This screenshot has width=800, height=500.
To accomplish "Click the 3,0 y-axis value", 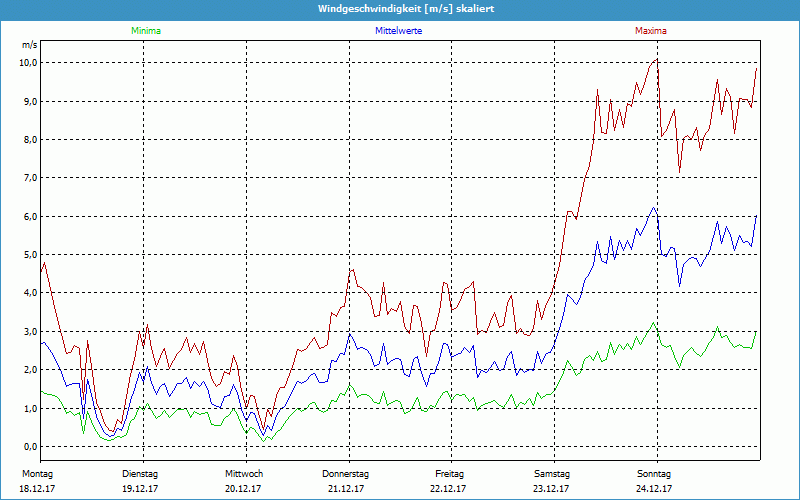I will coord(29,332).
